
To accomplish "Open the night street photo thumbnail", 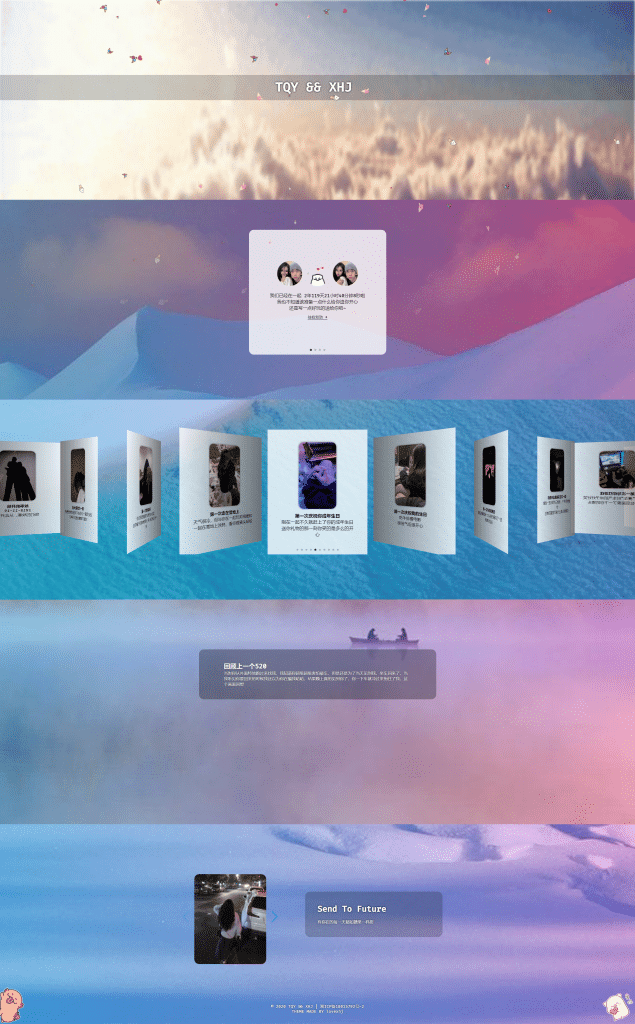I will (x=230, y=918).
